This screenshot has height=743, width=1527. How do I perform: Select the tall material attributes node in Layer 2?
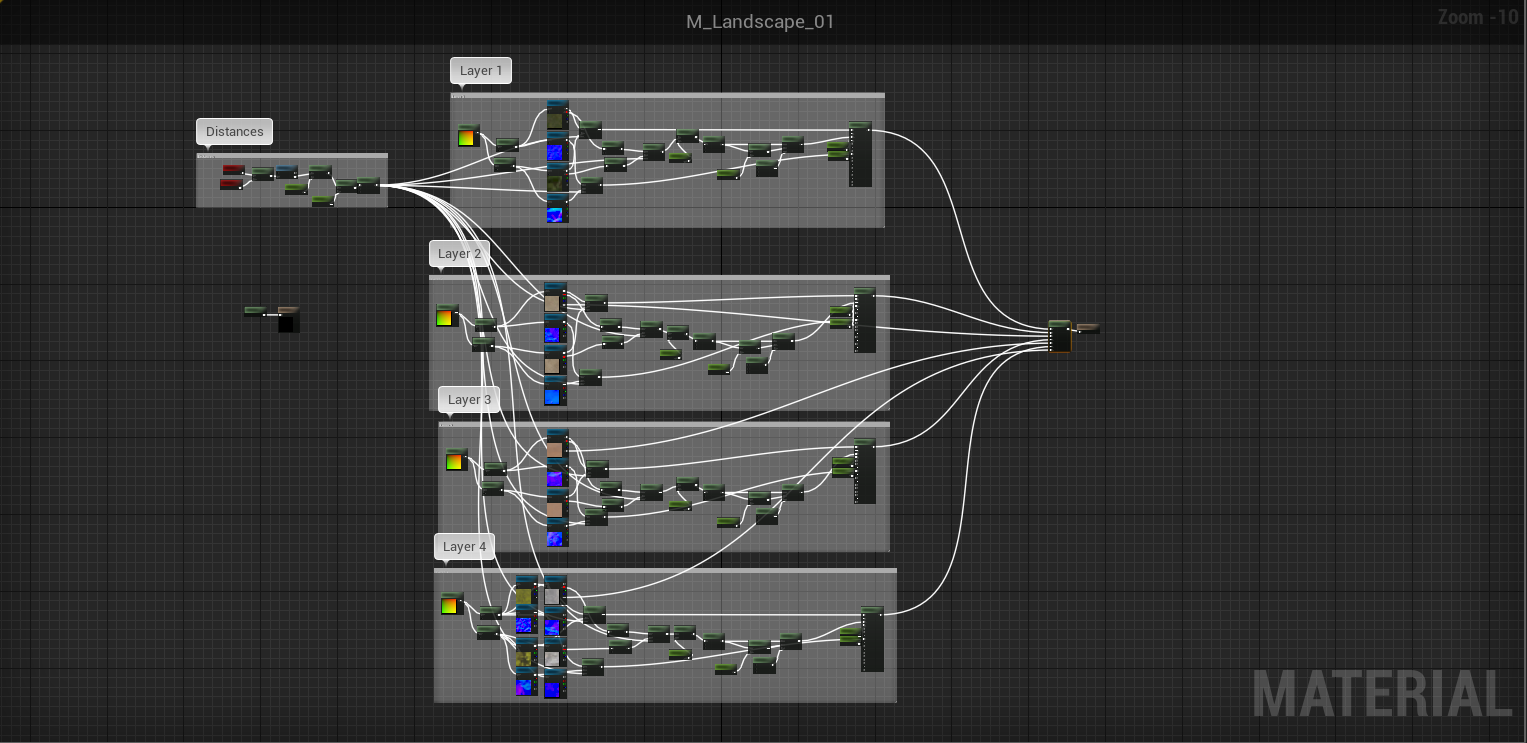tap(865, 320)
